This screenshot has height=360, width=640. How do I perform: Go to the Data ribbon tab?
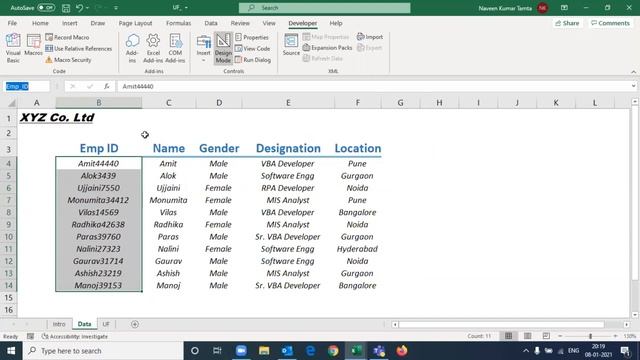pyautogui.click(x=211, y=23)
